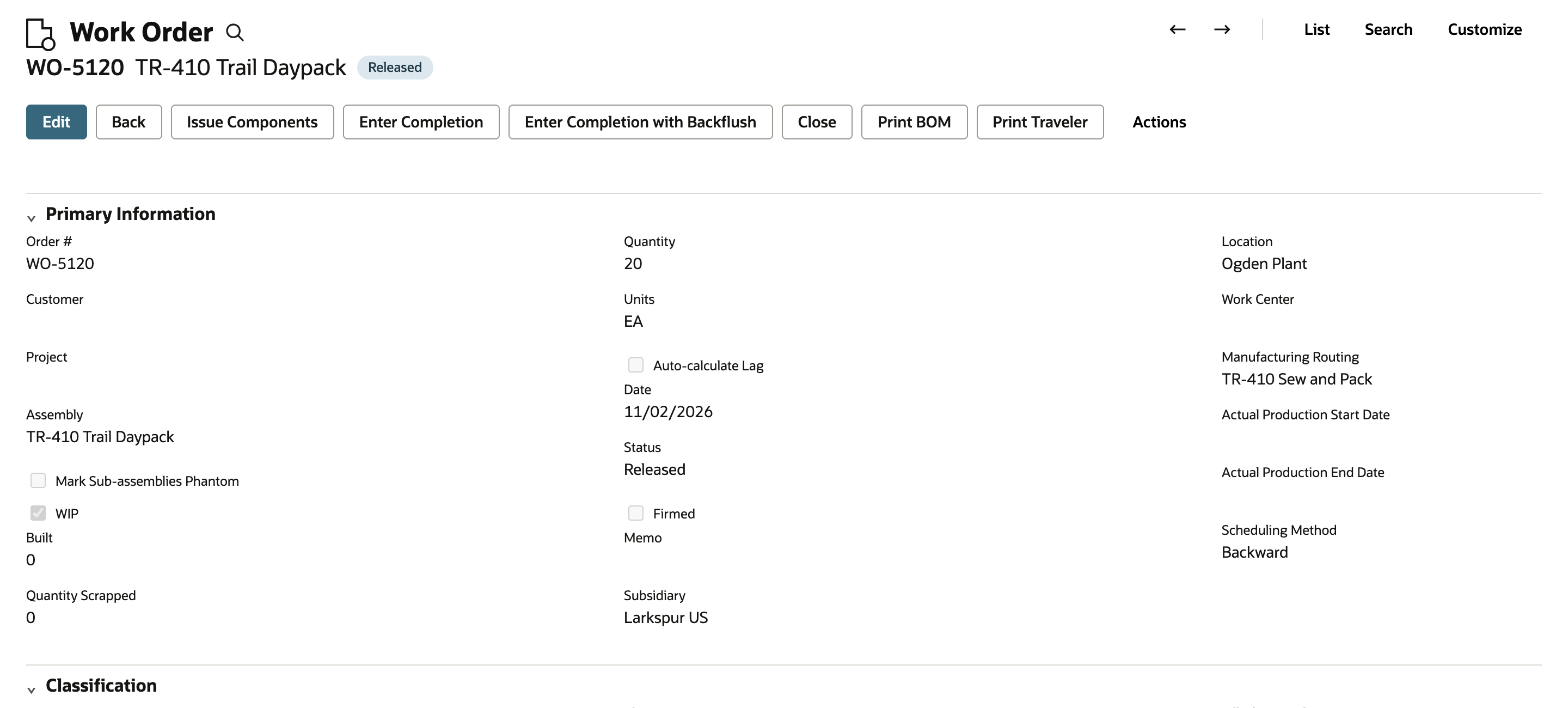Screen dimensions: 1568x708
Task: Click Enter Completion with Backflush
Action: point(640,122)
